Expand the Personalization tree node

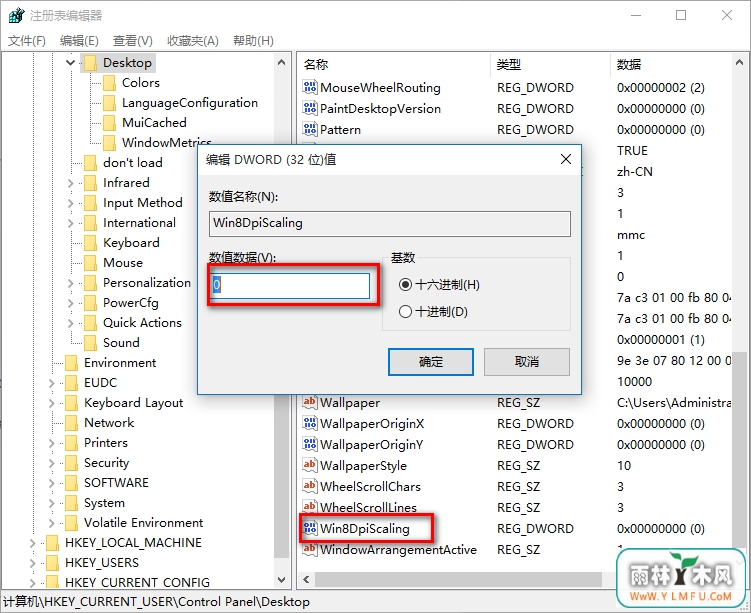tap(70, 283)
